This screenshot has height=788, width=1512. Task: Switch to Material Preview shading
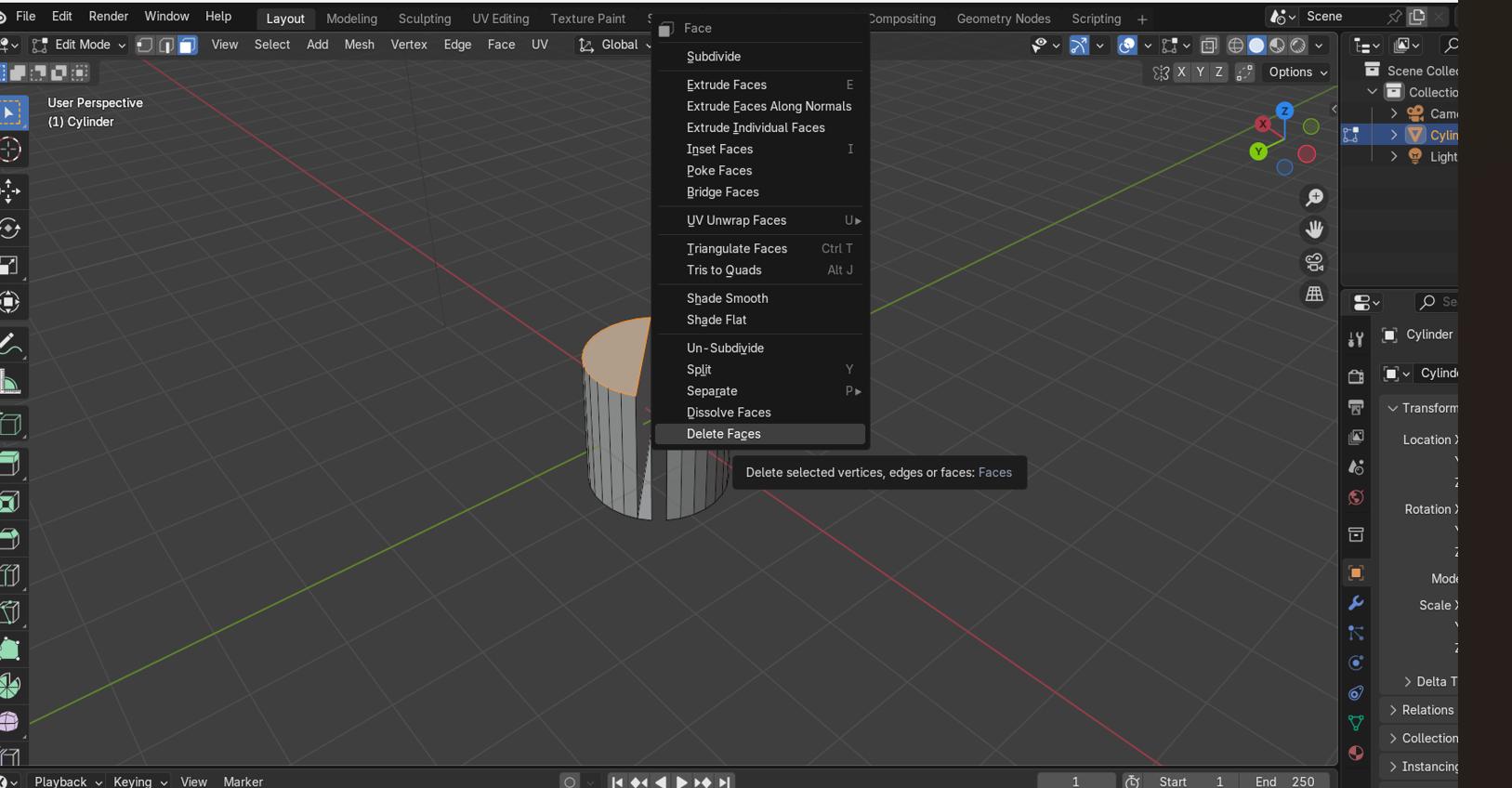click(1278, 45)
